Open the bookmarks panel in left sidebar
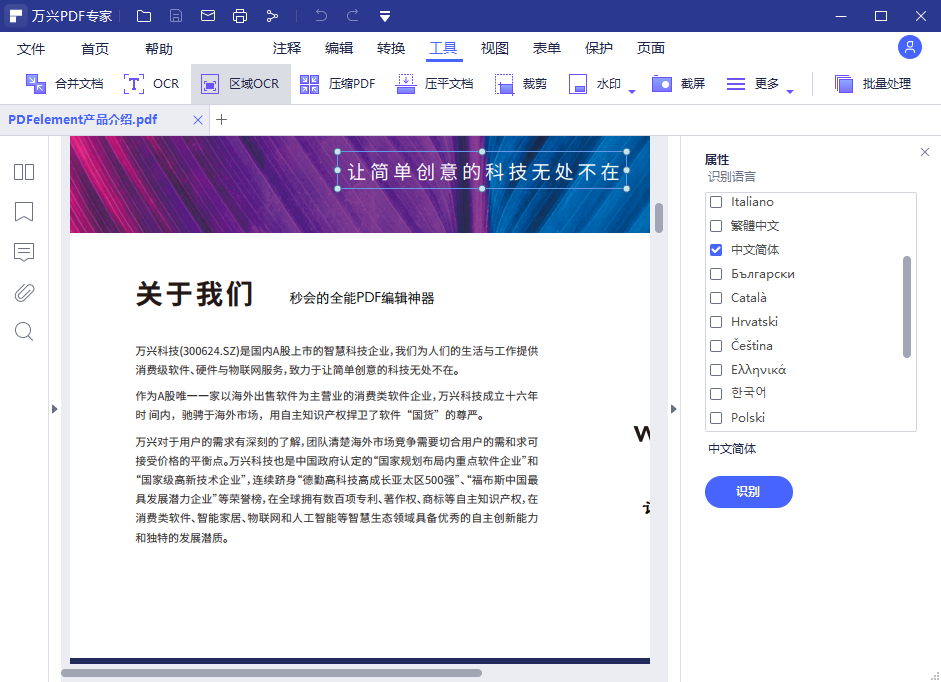The image size is (941, 682). point(23,212)
